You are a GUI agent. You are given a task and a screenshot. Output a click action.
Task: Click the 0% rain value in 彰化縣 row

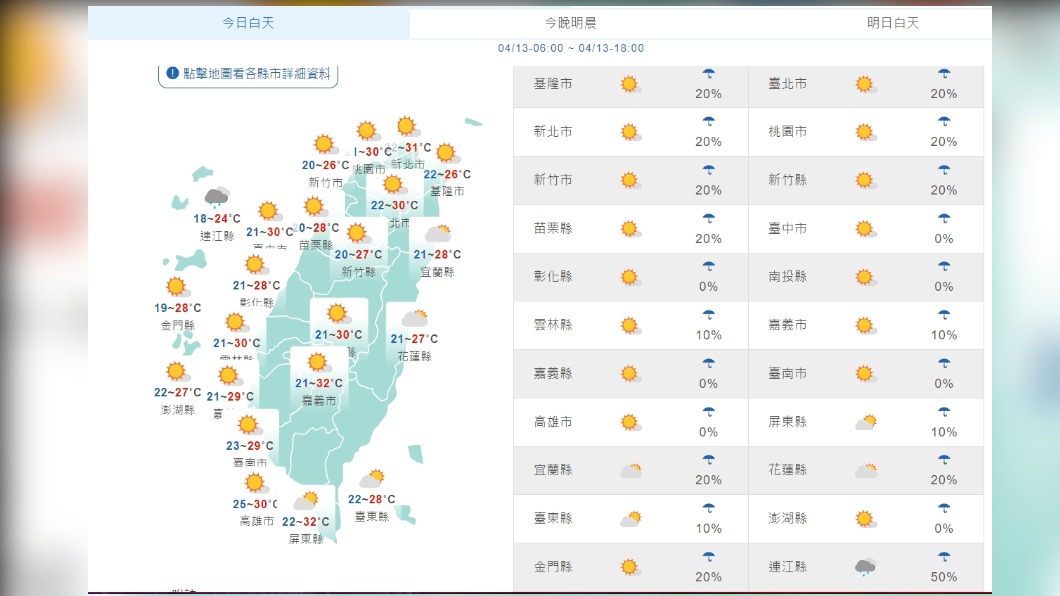(708, 287)
